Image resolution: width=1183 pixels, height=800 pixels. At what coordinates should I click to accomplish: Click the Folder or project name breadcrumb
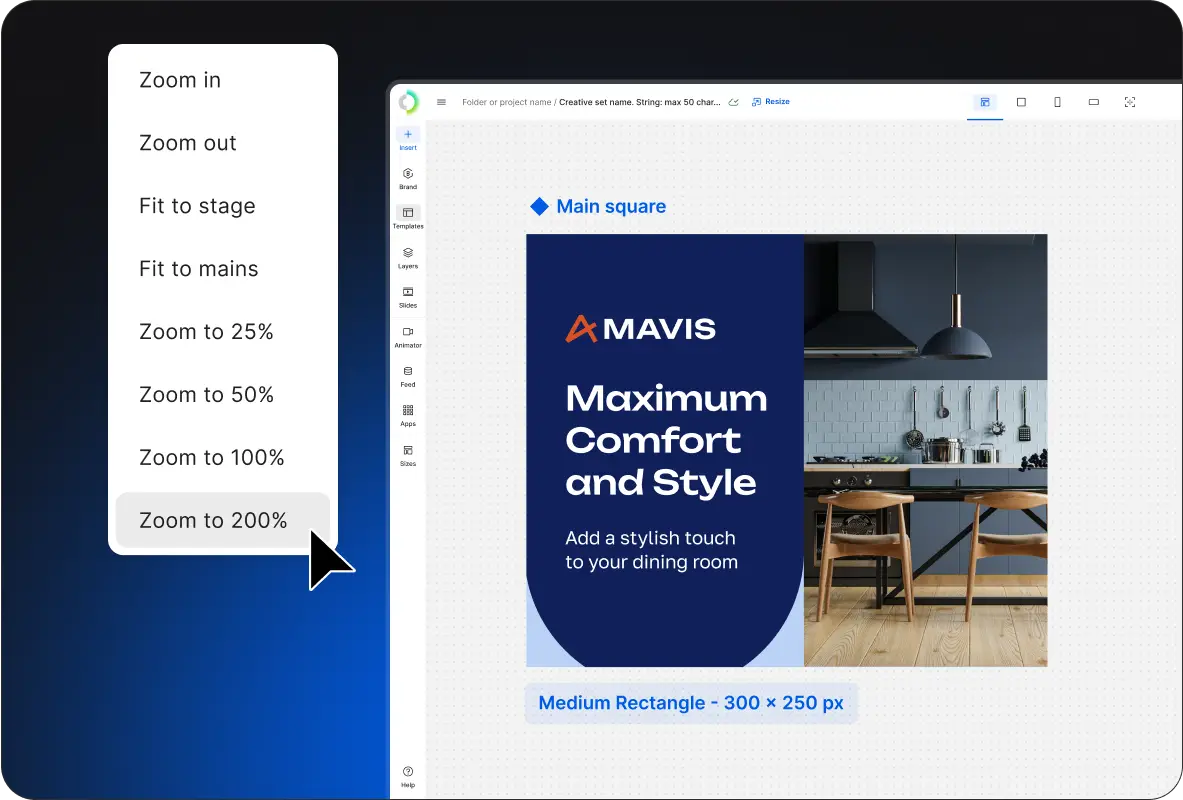click(506, 102)
